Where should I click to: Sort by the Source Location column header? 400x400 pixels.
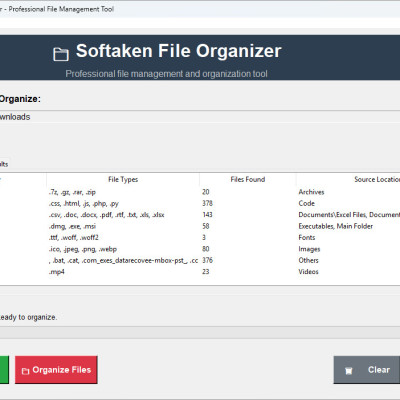point(348,180)
